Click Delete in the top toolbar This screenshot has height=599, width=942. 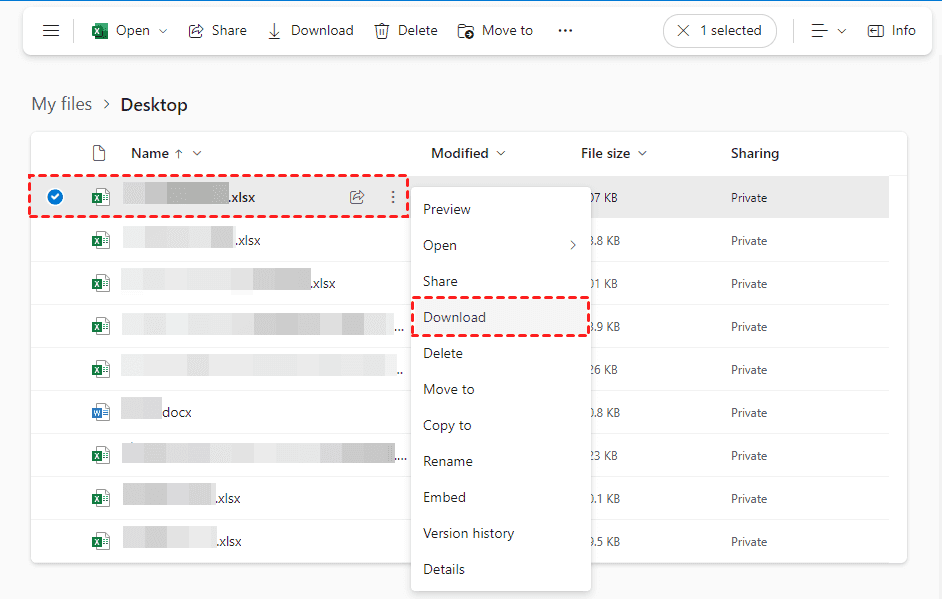pyautogui.click(x=406, y=31)
